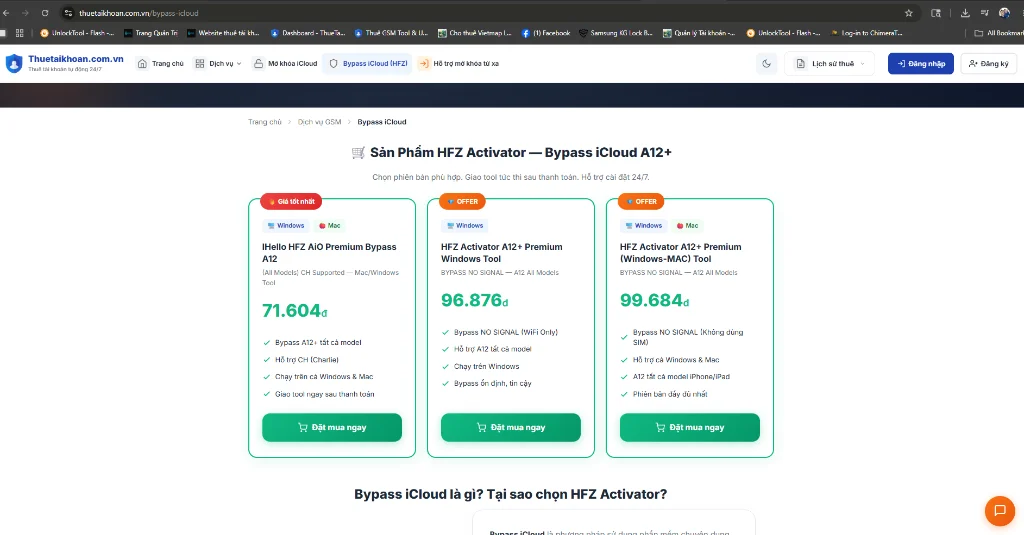Click Windows tag on HFZ Premium Windows Tool card

click(x=464, y=226)
